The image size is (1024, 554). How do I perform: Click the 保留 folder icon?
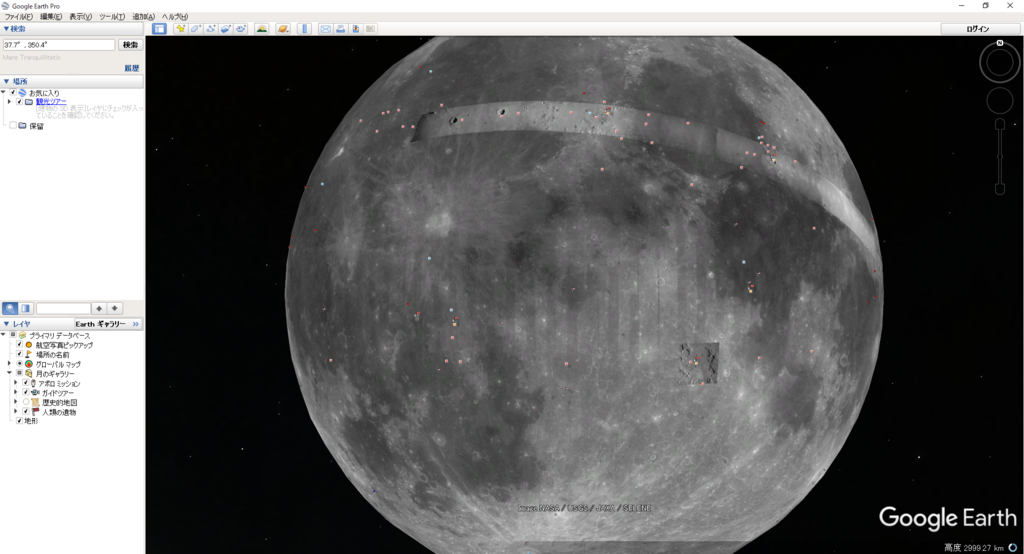click(x=22, y=125)
